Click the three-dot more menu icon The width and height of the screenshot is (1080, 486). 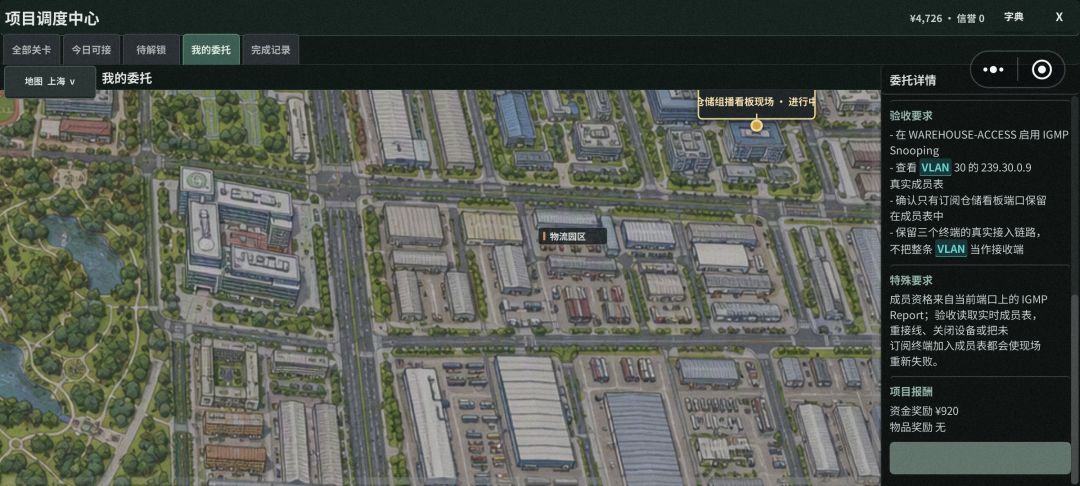point(994,70)
